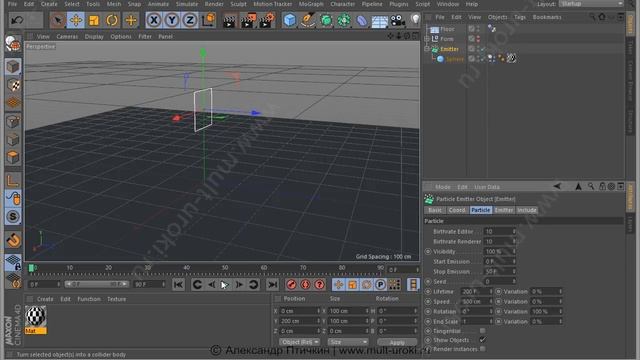This screenshot has height=360, width=640.
Task: Open the Layout dropdown
Action: 591,4
